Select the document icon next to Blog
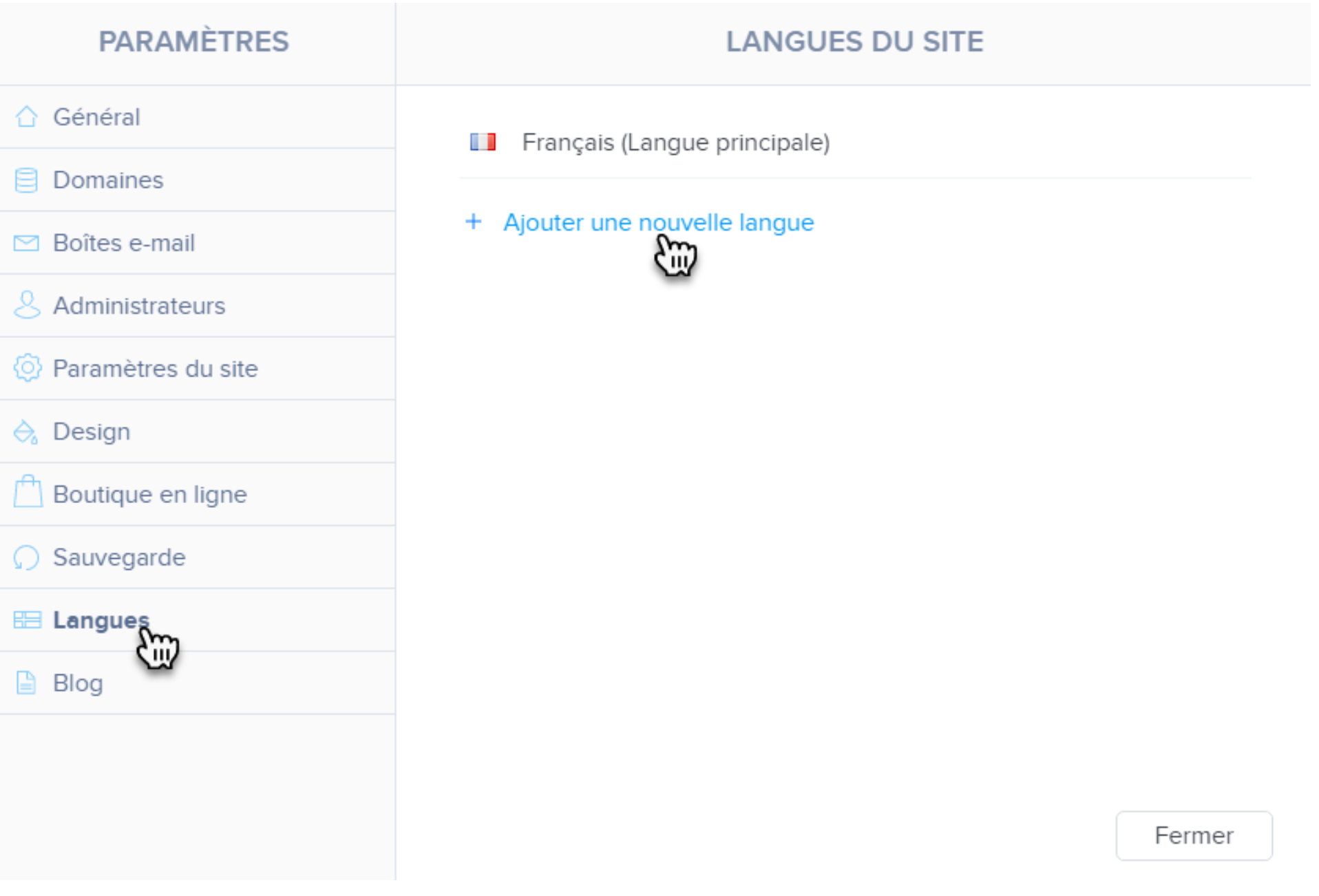Viewport: 1319px width, 896px height. click(26, 683)
